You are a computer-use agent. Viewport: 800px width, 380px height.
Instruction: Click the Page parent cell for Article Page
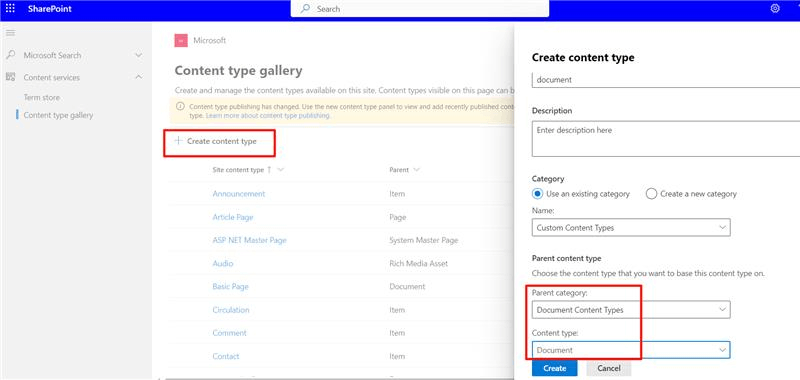[397, 217]
